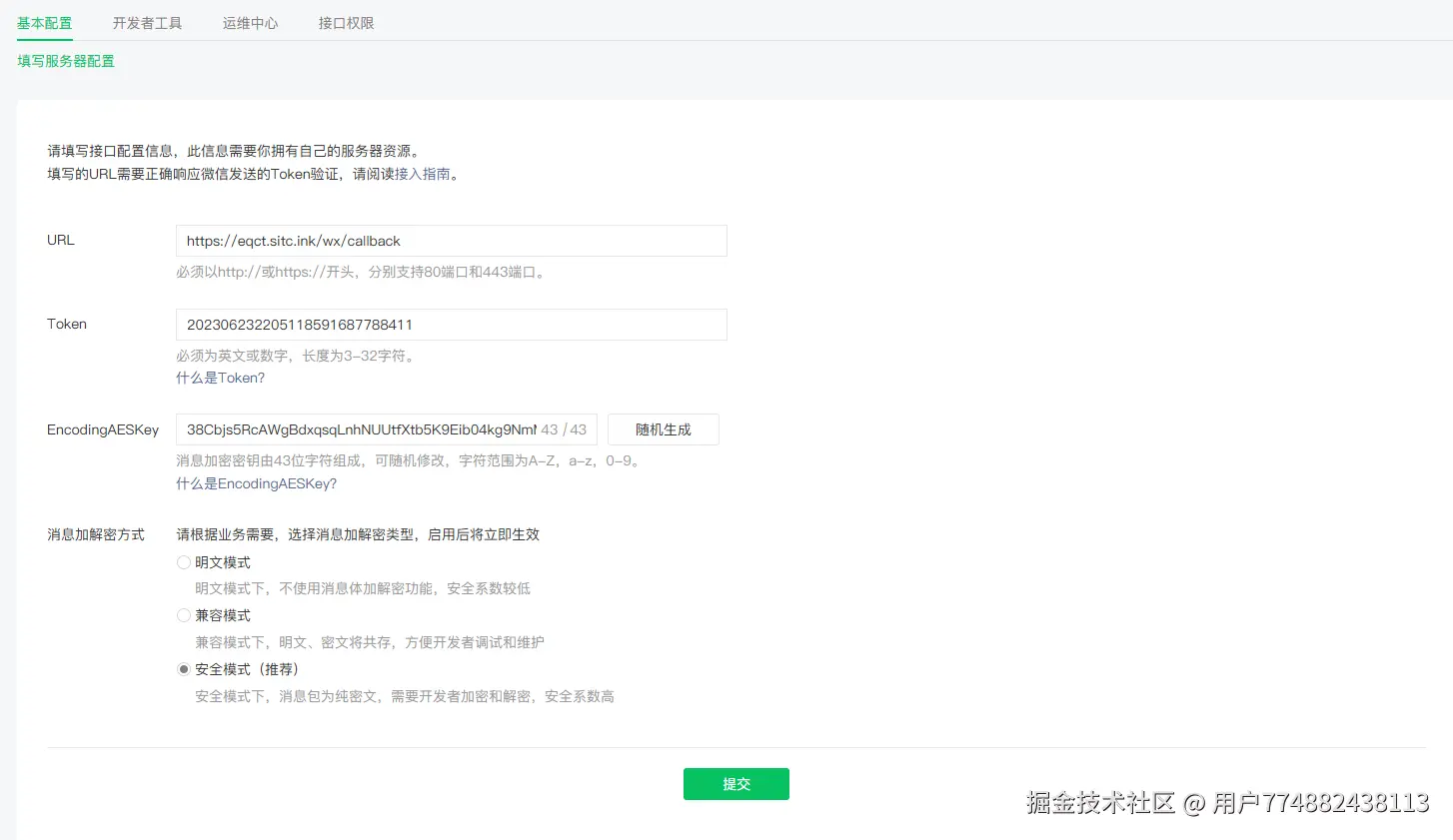
Task: Select the 安全模式（推荐） radio option
Action: tap(184, 669)
